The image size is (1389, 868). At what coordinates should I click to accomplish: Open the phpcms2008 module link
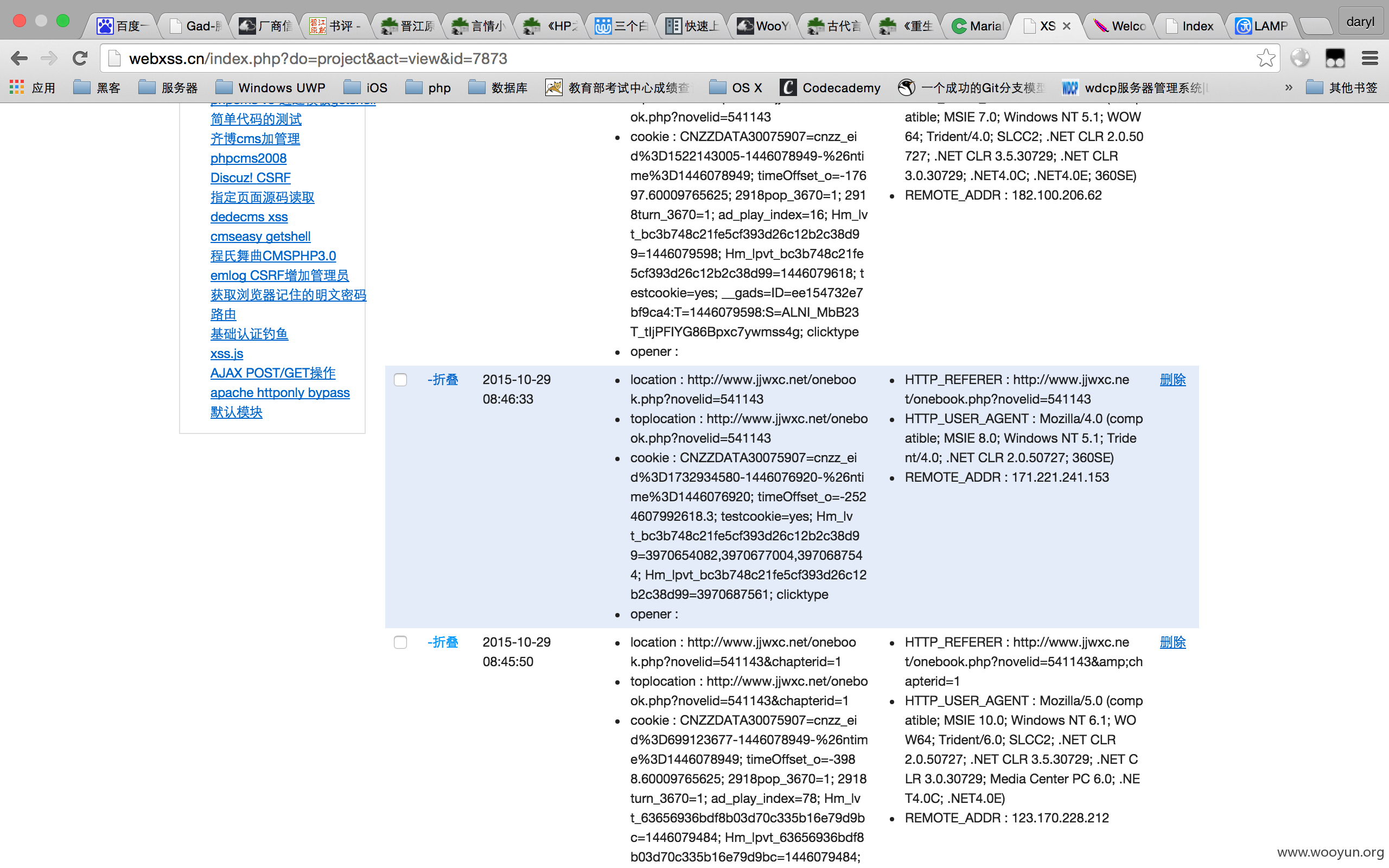(248, 158)
